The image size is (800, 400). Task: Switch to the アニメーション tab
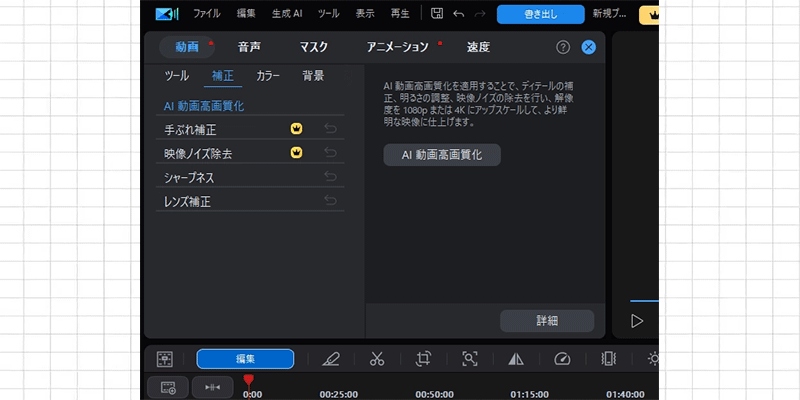tap(397, 47)
